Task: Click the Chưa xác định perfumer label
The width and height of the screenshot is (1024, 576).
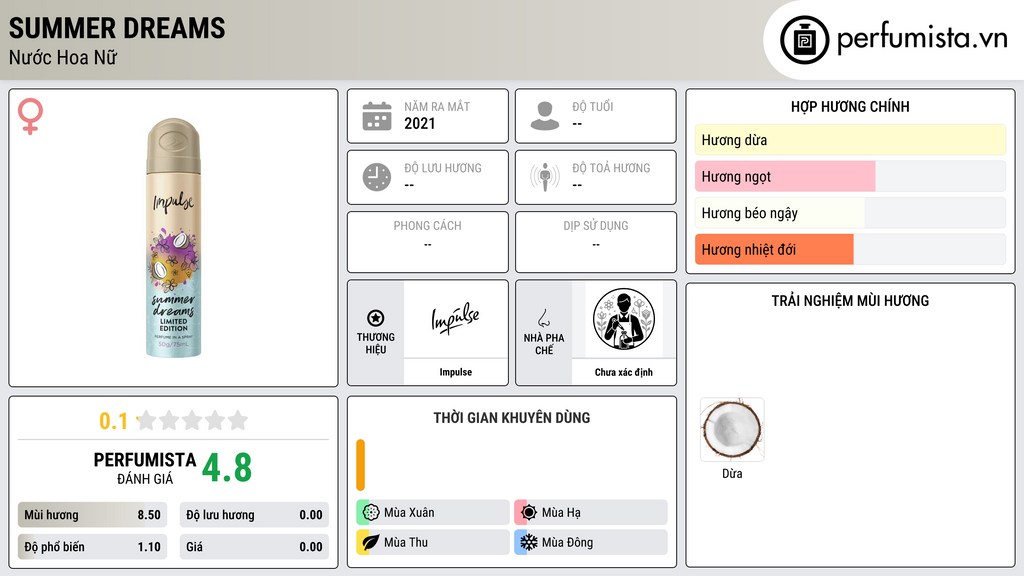Action: point(624,372)
